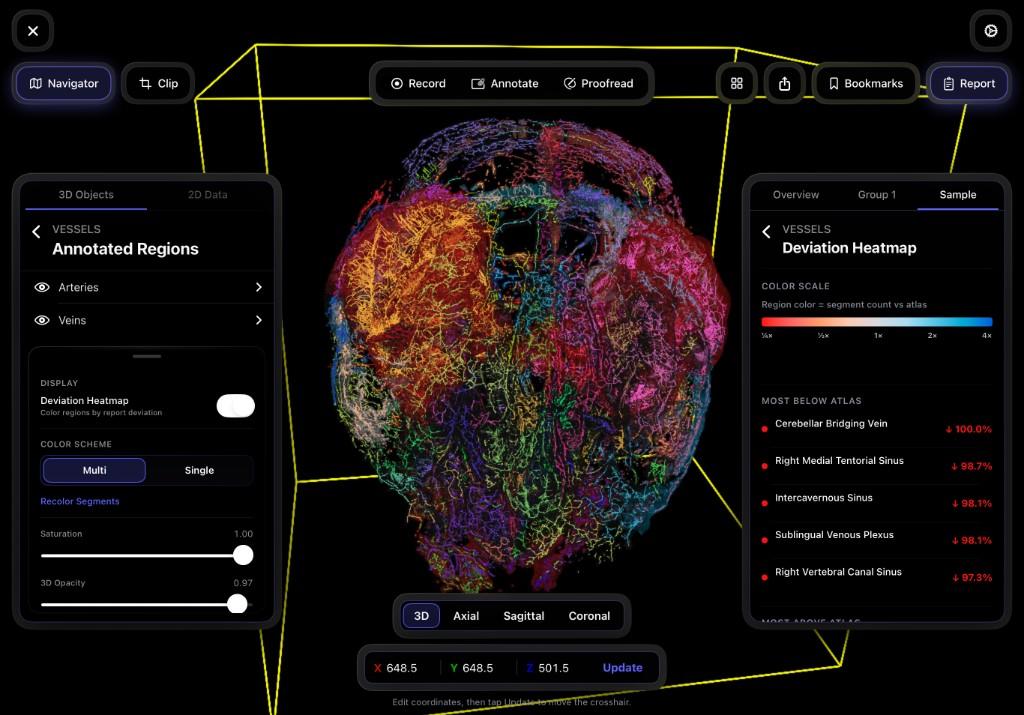Open the grid layout icon

737,84
